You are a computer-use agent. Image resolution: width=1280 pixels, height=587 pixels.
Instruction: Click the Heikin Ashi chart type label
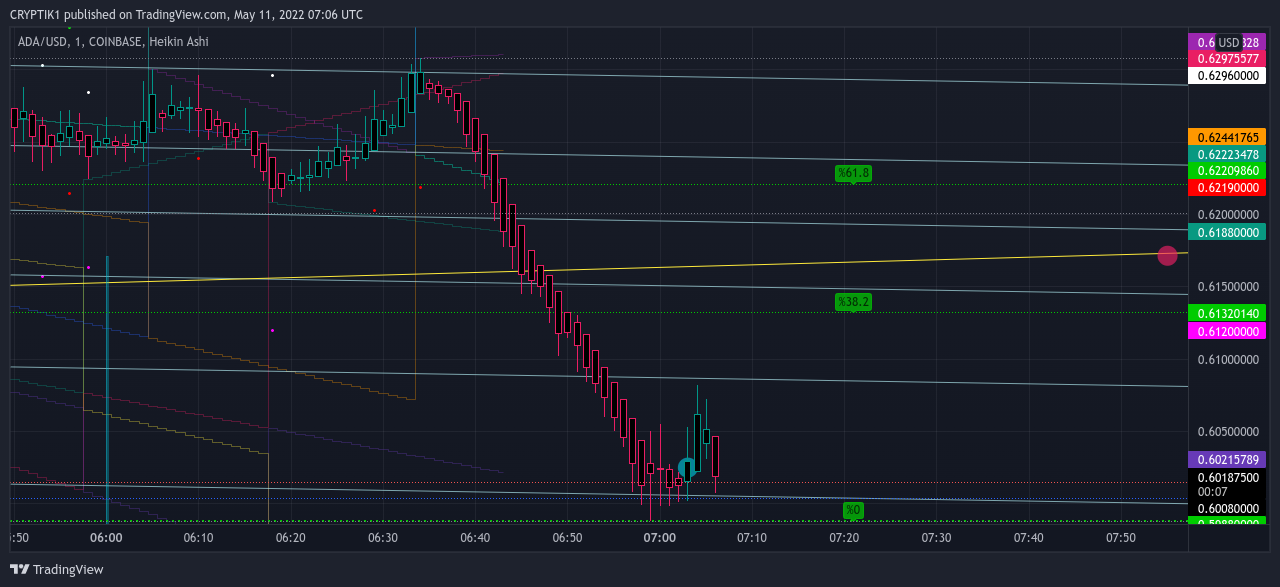tap(178, 42)
